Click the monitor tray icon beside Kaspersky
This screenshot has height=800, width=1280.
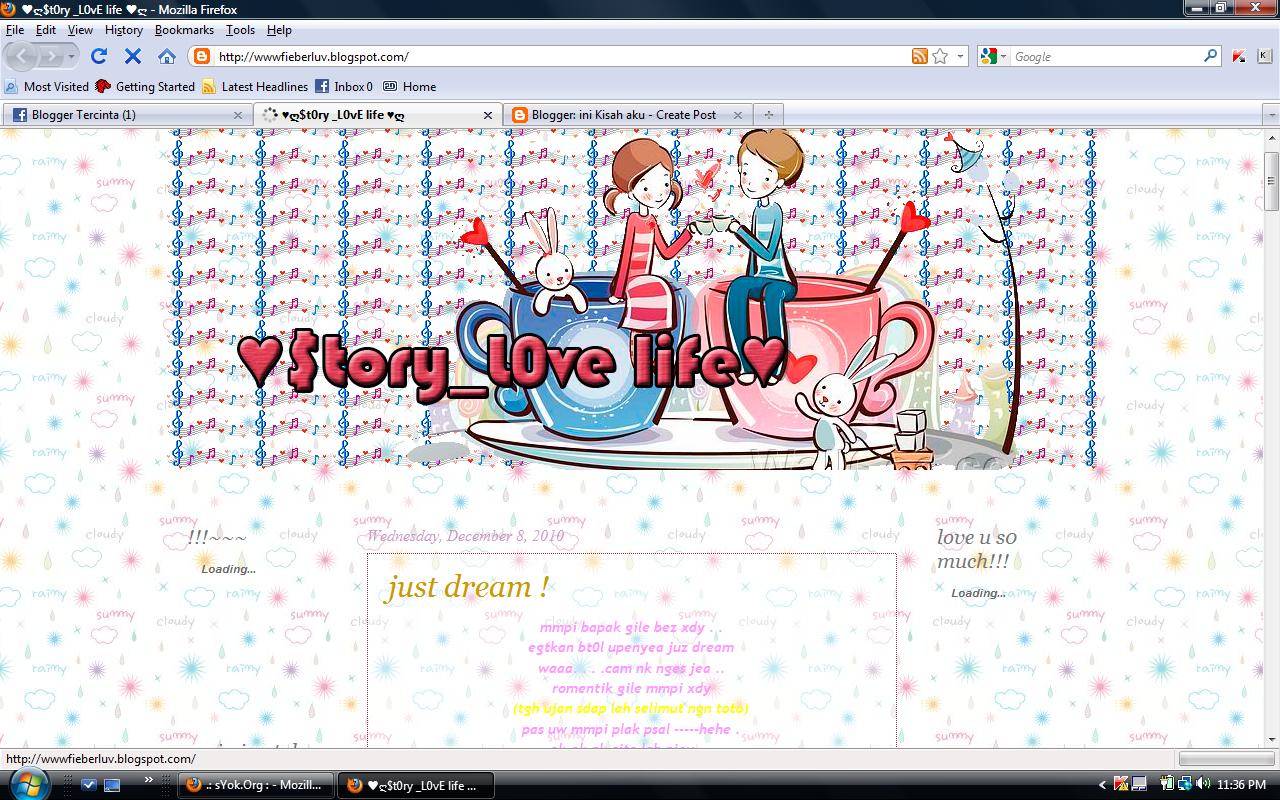point(1138,785)
